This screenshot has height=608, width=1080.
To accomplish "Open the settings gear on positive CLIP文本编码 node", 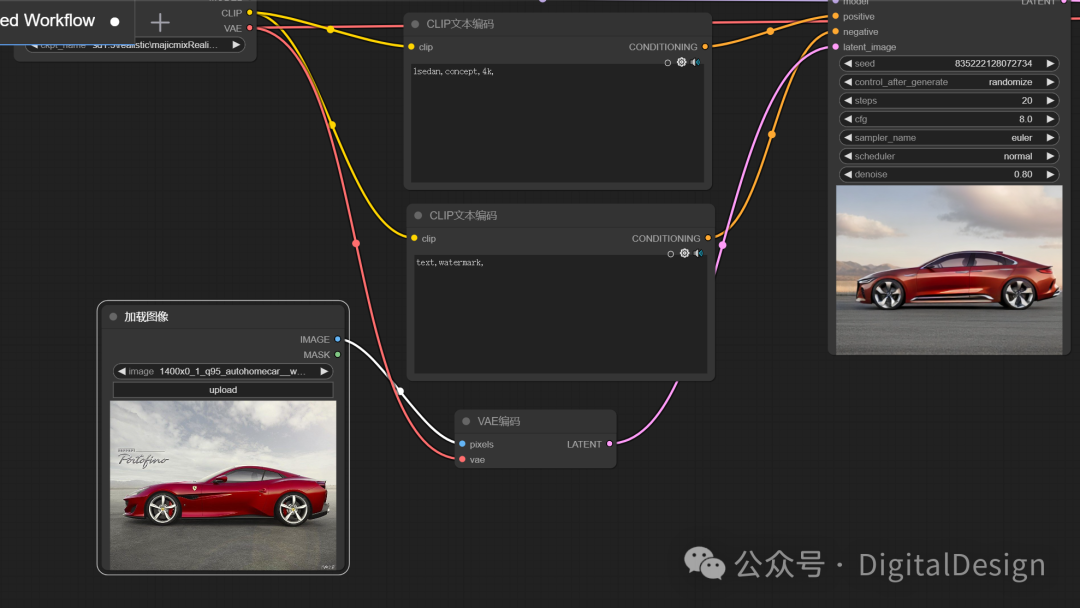I will [x=681, y=61].
